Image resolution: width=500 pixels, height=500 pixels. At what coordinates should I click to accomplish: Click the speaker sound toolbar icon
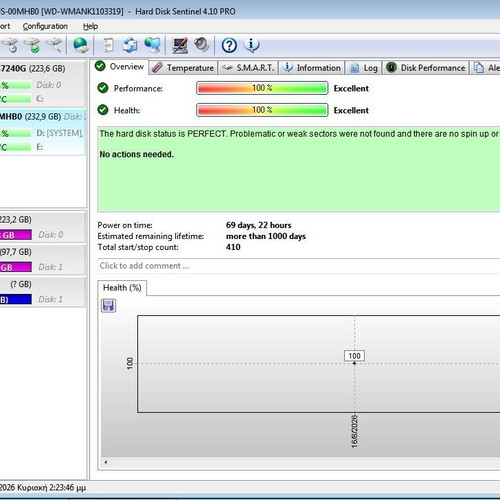(x=202, y=45)
